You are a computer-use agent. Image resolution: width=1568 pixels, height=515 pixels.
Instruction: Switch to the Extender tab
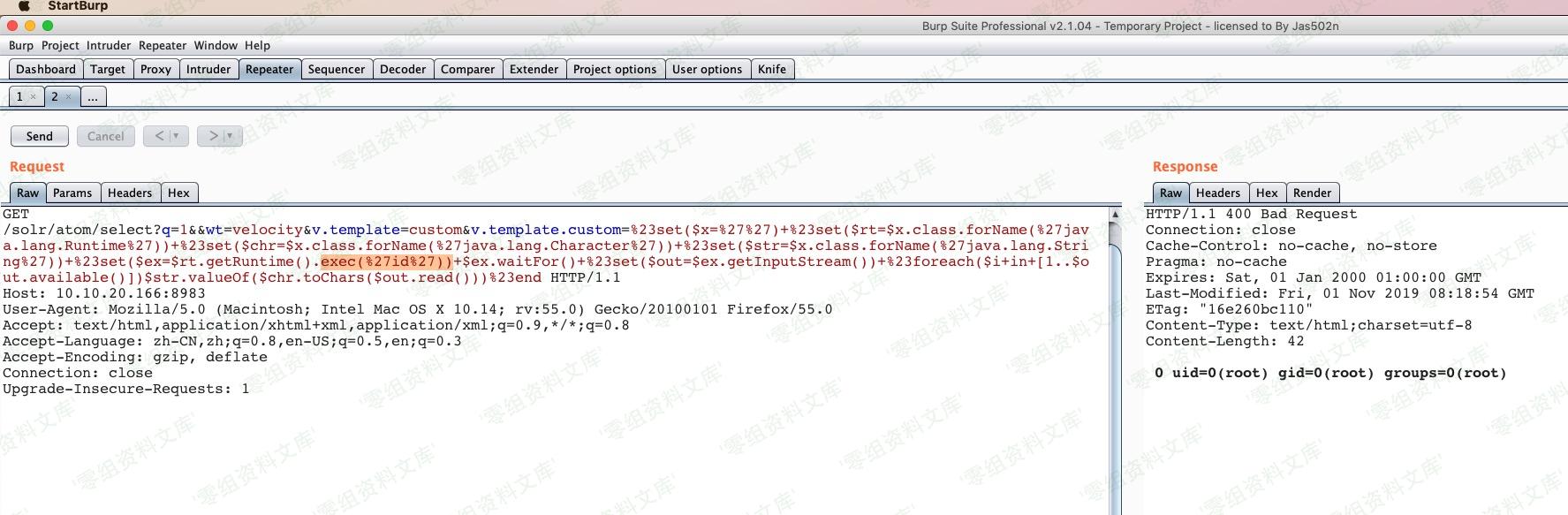pyautogui.click(x=534, y=69)
